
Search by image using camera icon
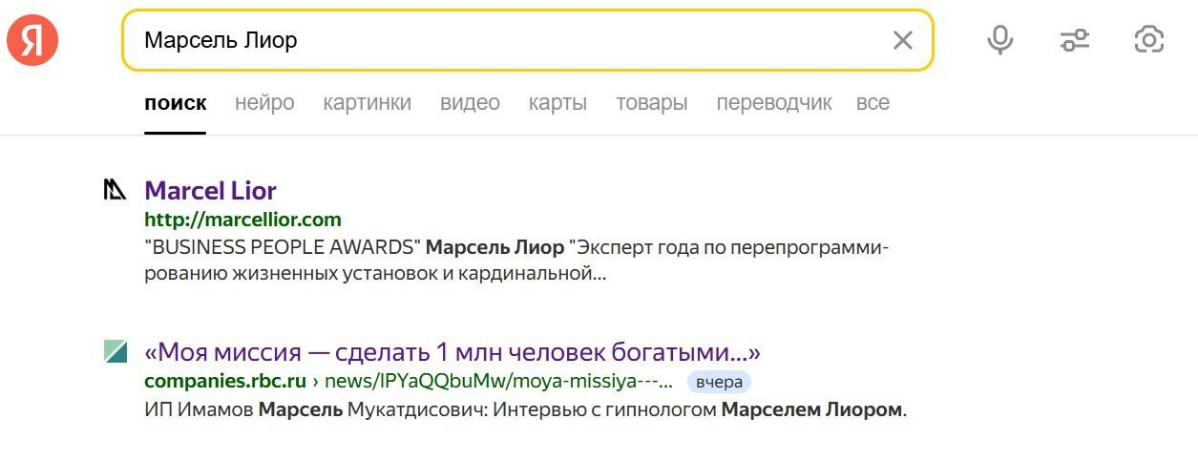1149,40
